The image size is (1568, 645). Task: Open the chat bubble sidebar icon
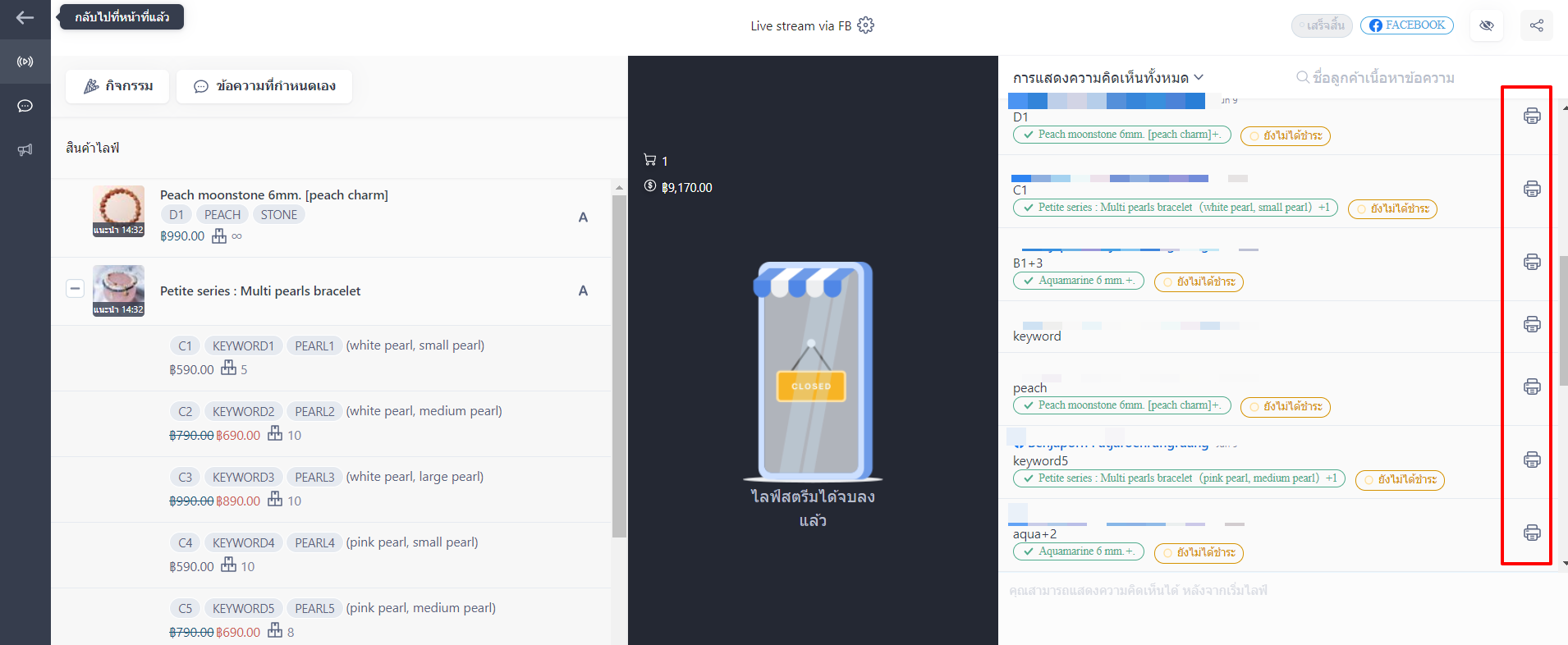pos(25,106)
